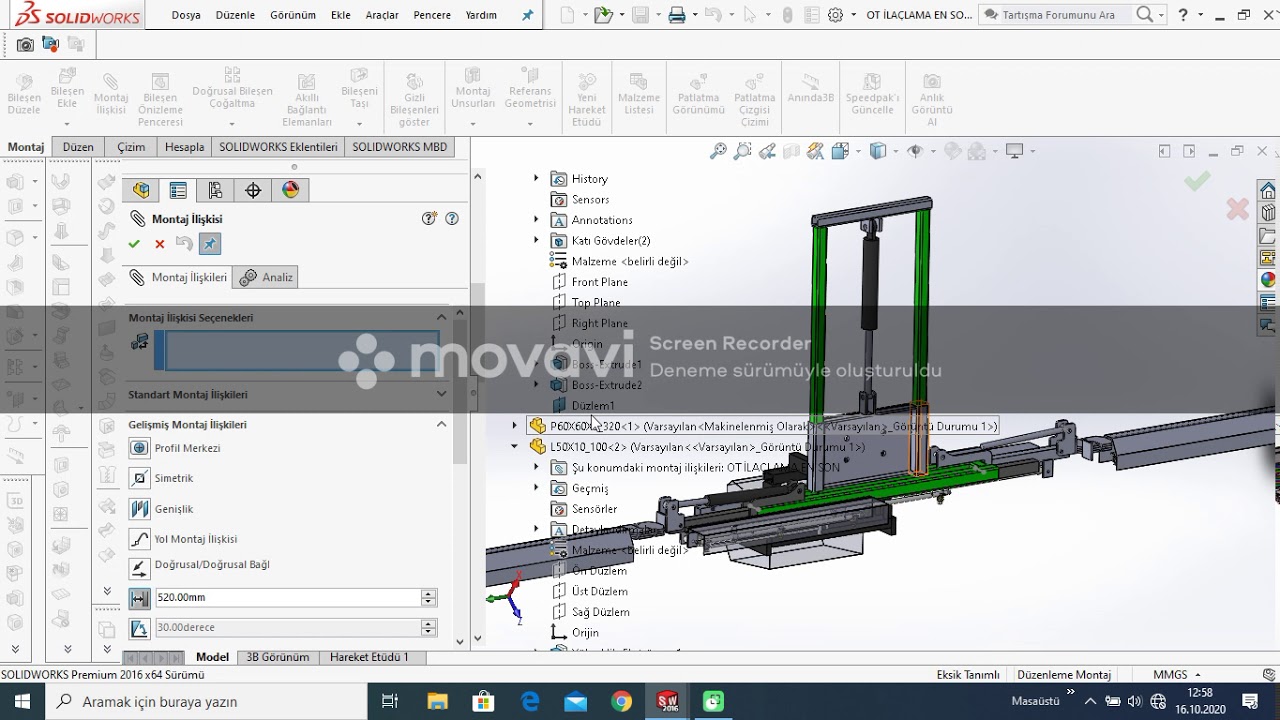This screenshot has height=720, width=1280.
Task: Switch to Montaj İlişkileri tab
Action: pyautogui.click(x=178, y=277)
